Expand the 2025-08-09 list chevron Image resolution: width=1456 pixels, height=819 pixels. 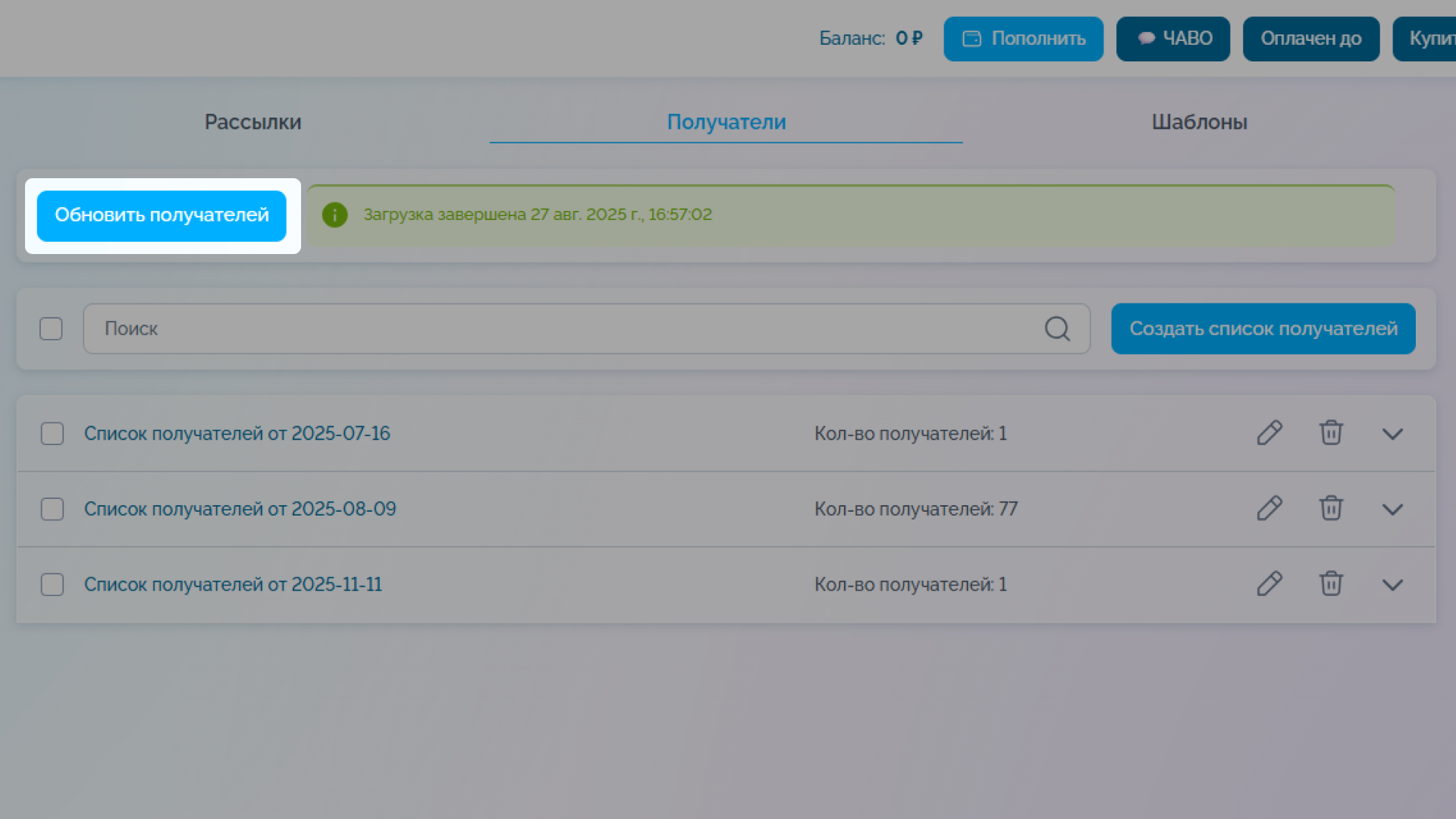click(x=1392, y=510)
